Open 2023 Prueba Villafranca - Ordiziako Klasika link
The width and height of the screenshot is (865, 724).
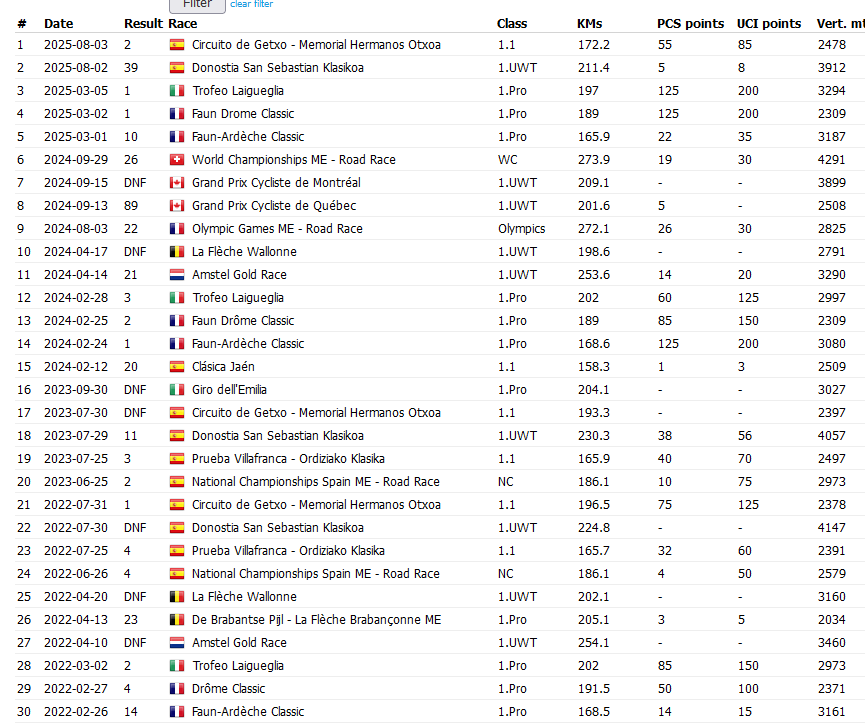288,459
